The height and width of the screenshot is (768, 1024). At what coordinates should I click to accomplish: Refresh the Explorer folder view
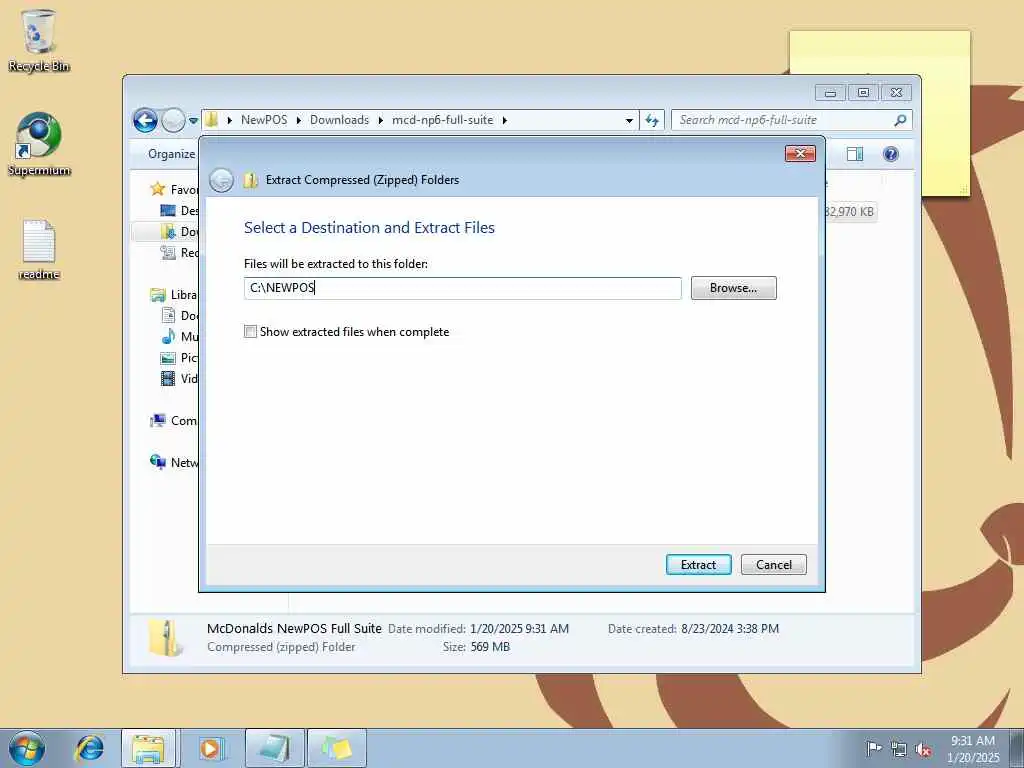652,120
